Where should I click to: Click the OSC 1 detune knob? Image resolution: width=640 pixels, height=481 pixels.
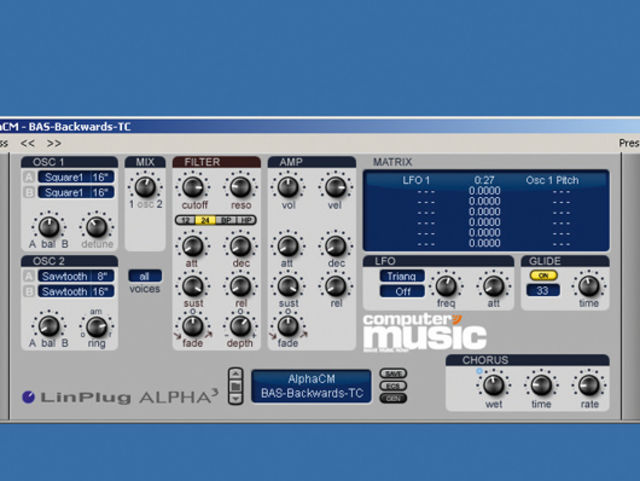point(97,227)
